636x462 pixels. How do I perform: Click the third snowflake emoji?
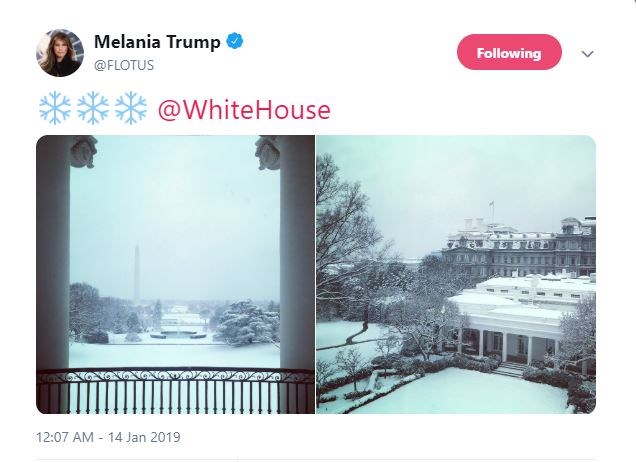130,108
